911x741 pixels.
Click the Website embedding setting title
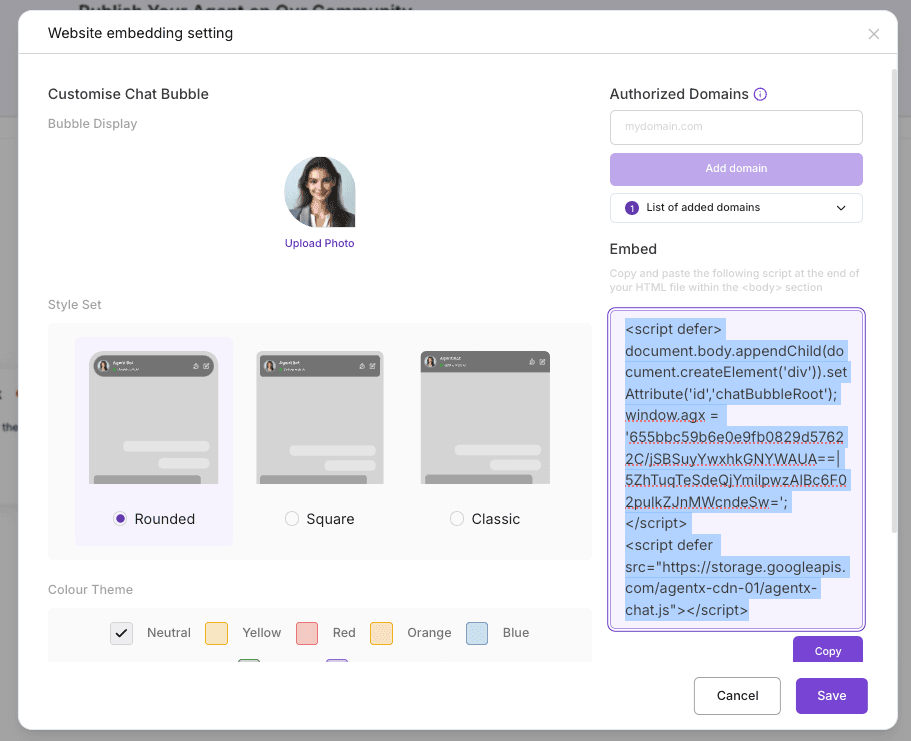[140, 33]
